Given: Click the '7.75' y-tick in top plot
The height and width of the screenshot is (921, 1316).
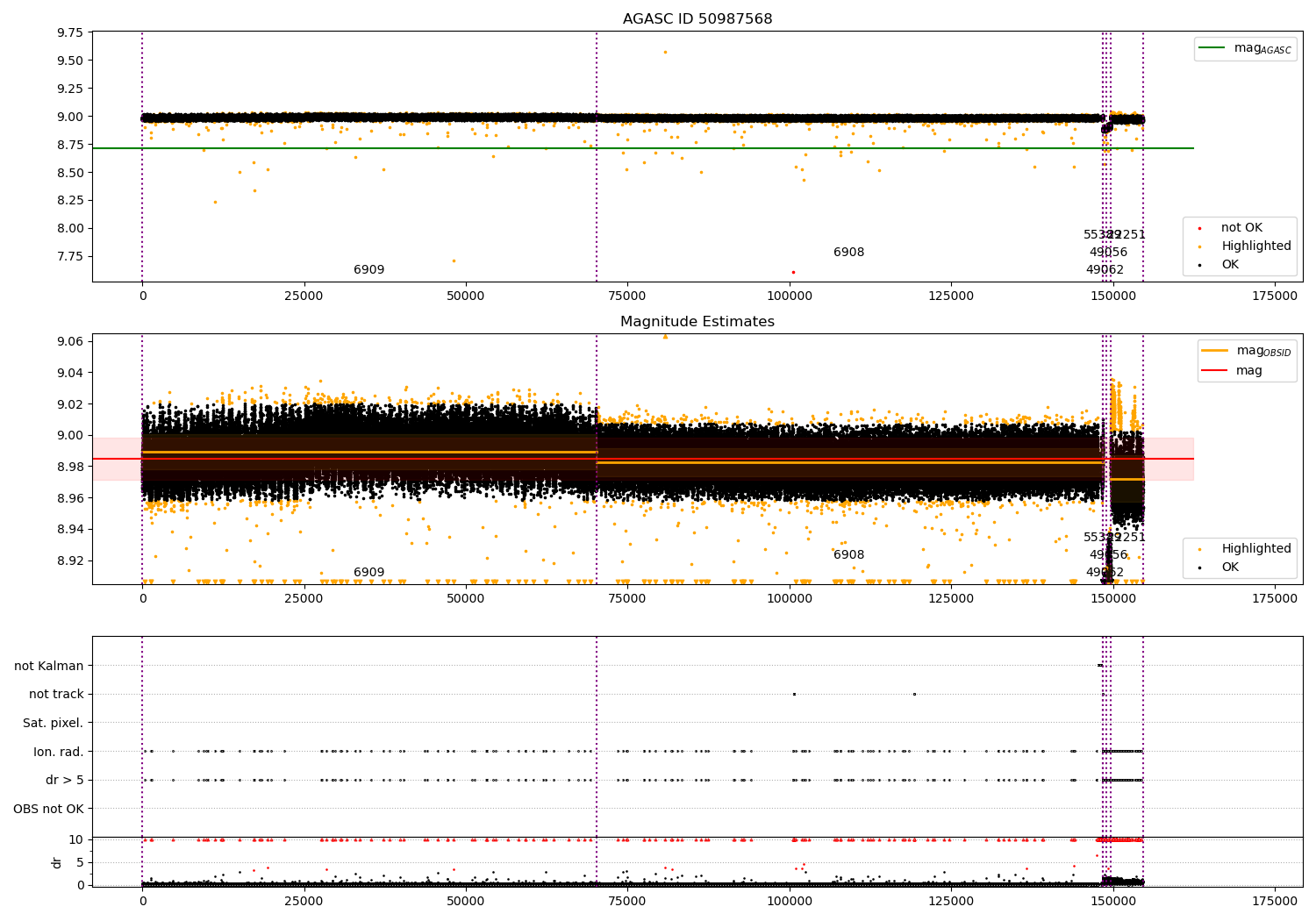Looking at the screenshot, I should 71,256.
